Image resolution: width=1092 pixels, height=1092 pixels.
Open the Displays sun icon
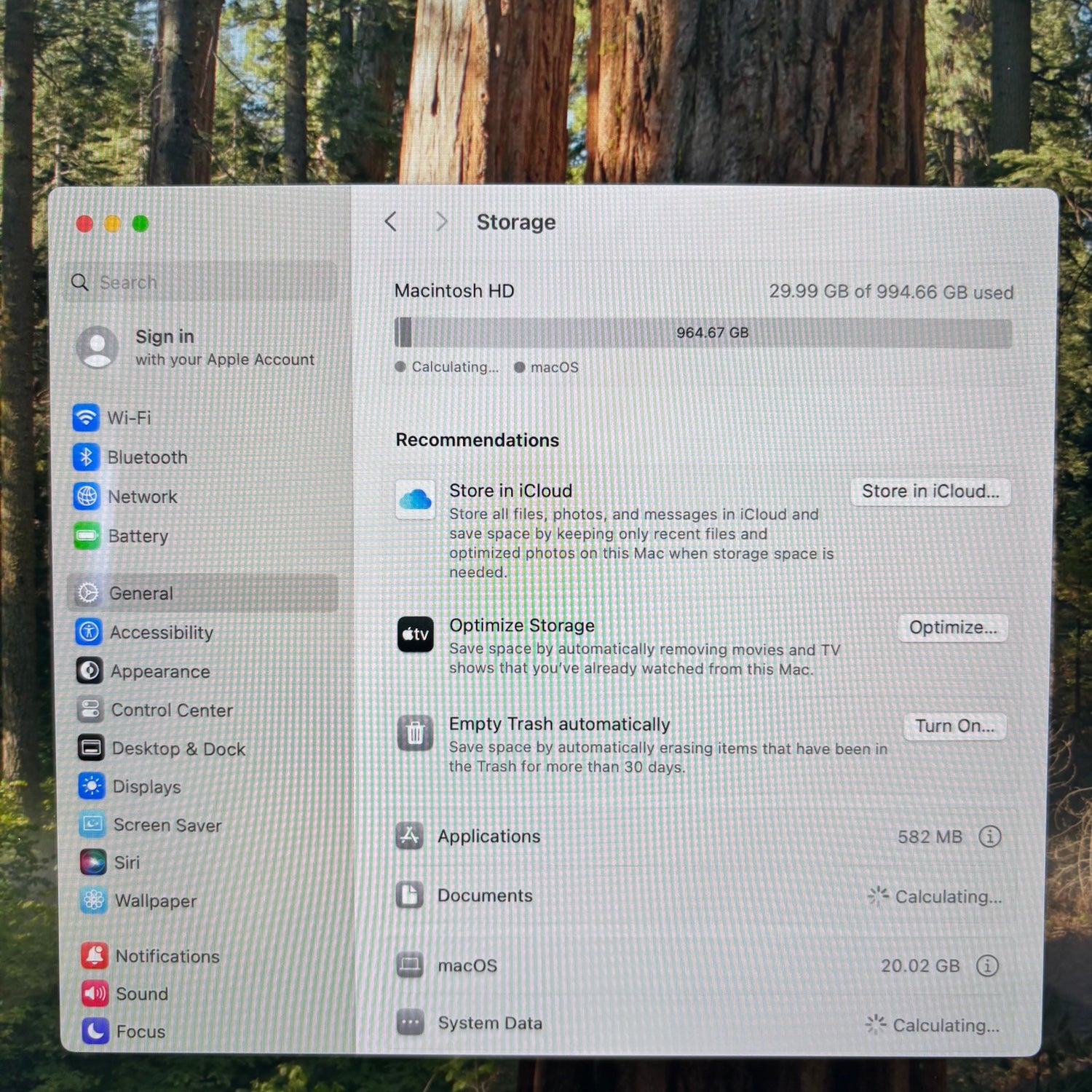[92, 786]
